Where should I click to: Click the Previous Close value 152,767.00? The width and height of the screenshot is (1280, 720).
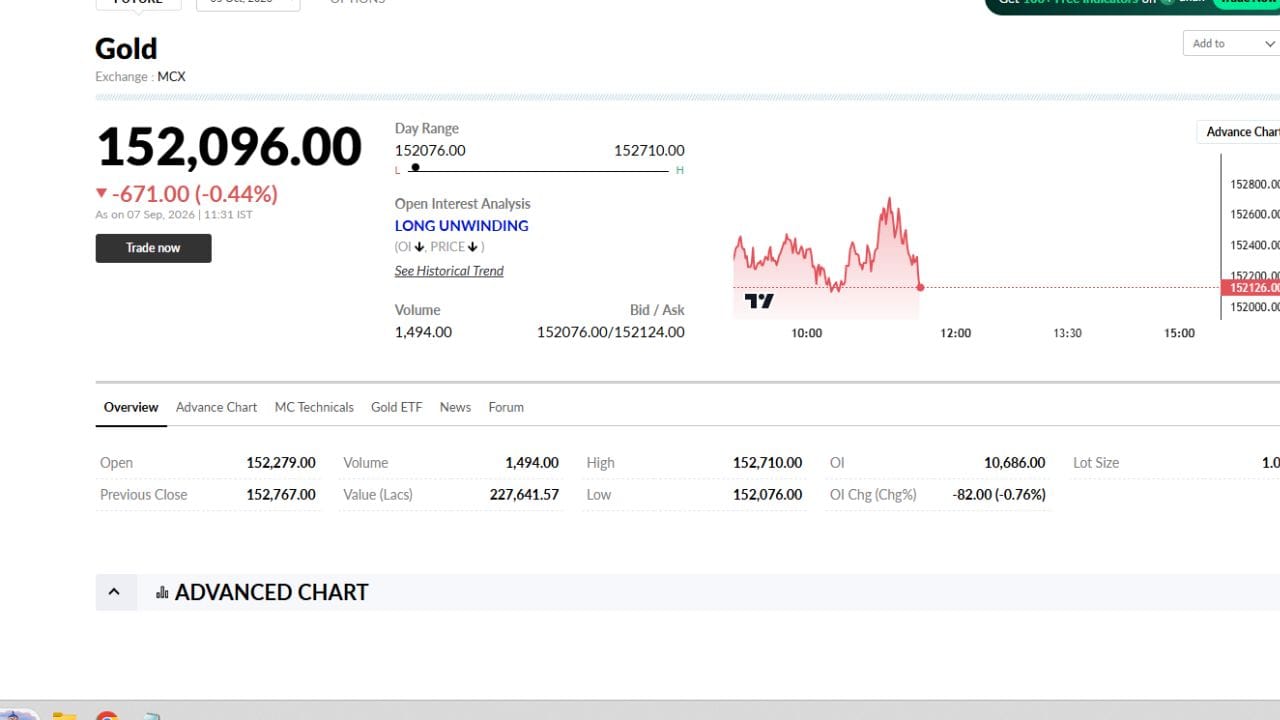click(x=281, y=495)
